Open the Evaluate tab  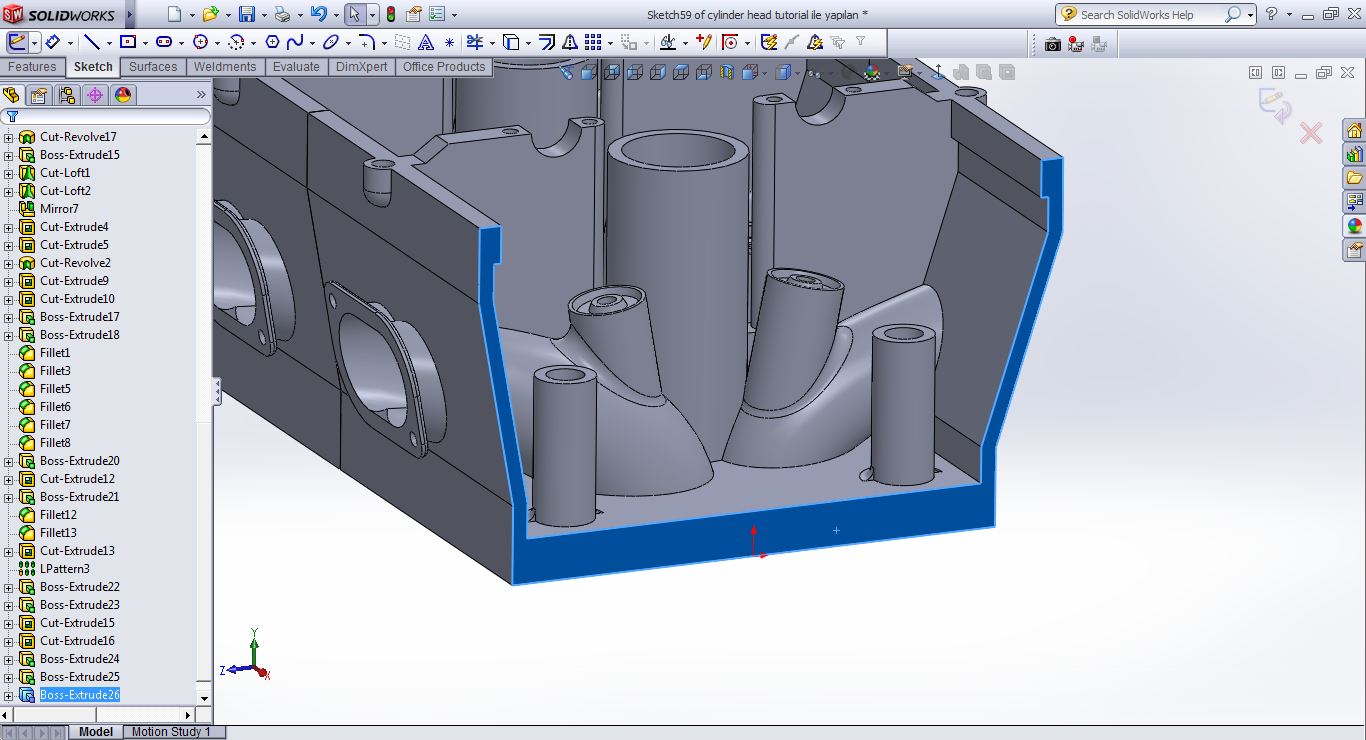297,67
